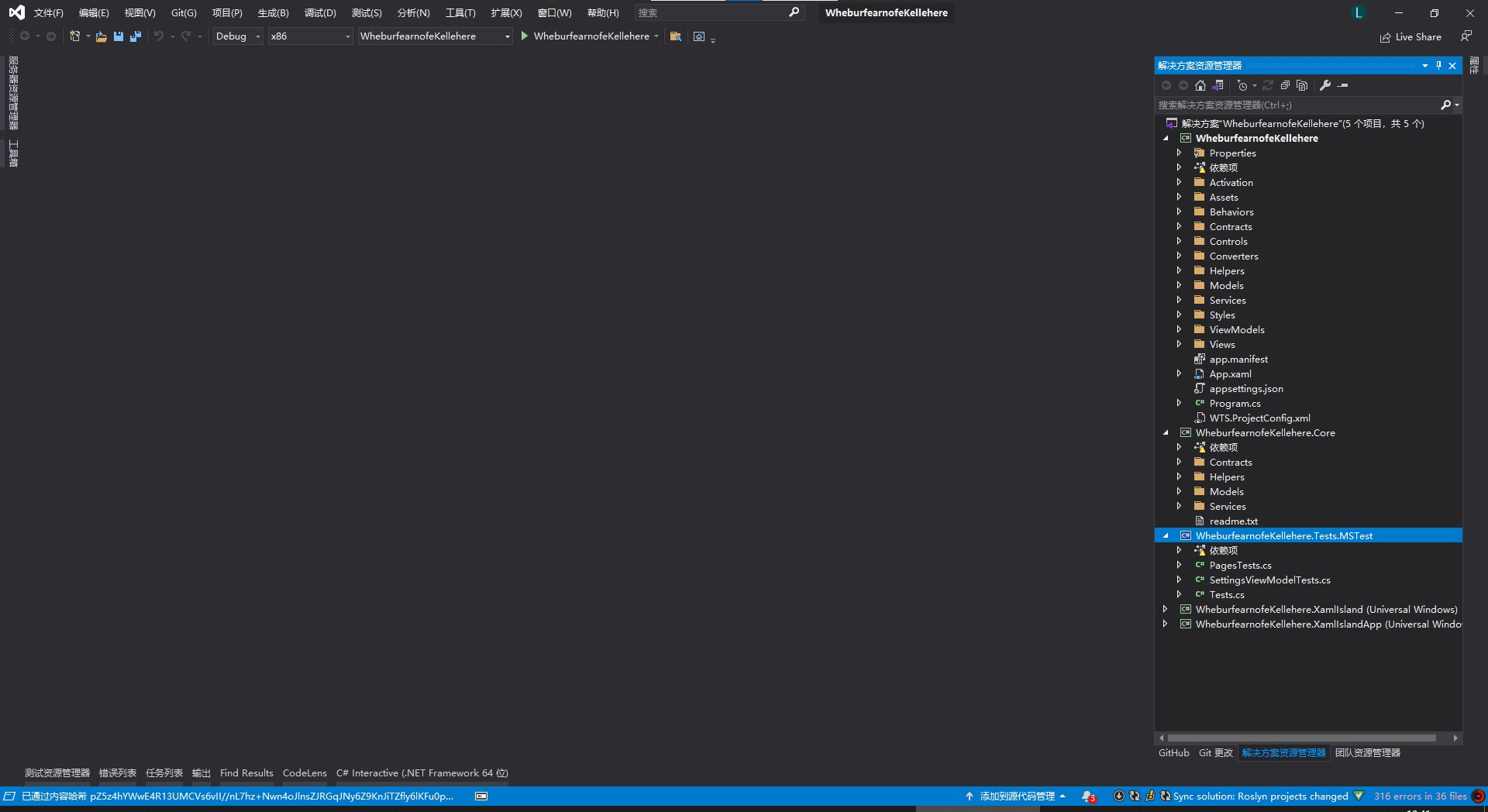Viewport: 1488px width, 812px height.
Task: Switch to the GitHub tab
Action: coord(1173,753)
